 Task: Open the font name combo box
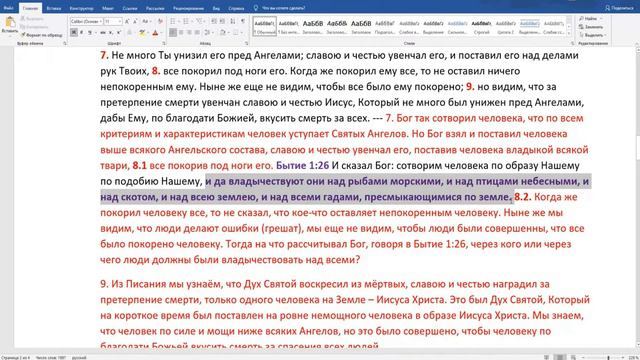coord(86,21)
